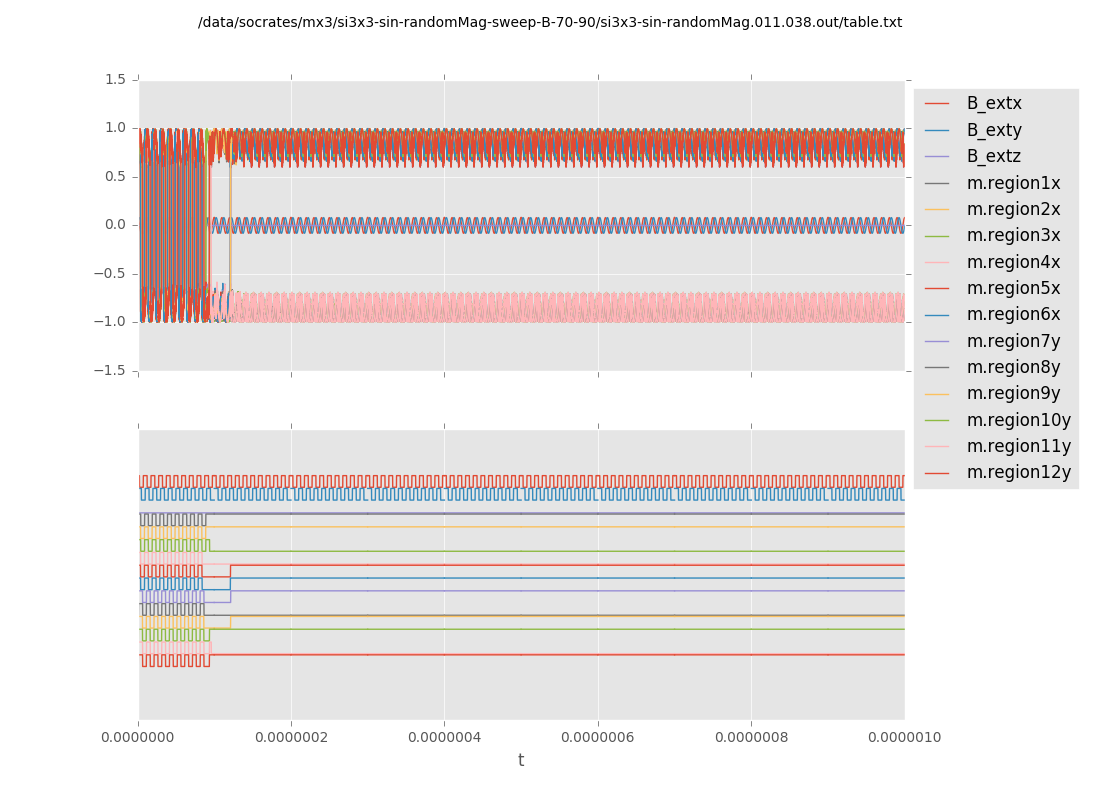Click the 0.0000004 x-axis tick label

(x=444, y=738)
